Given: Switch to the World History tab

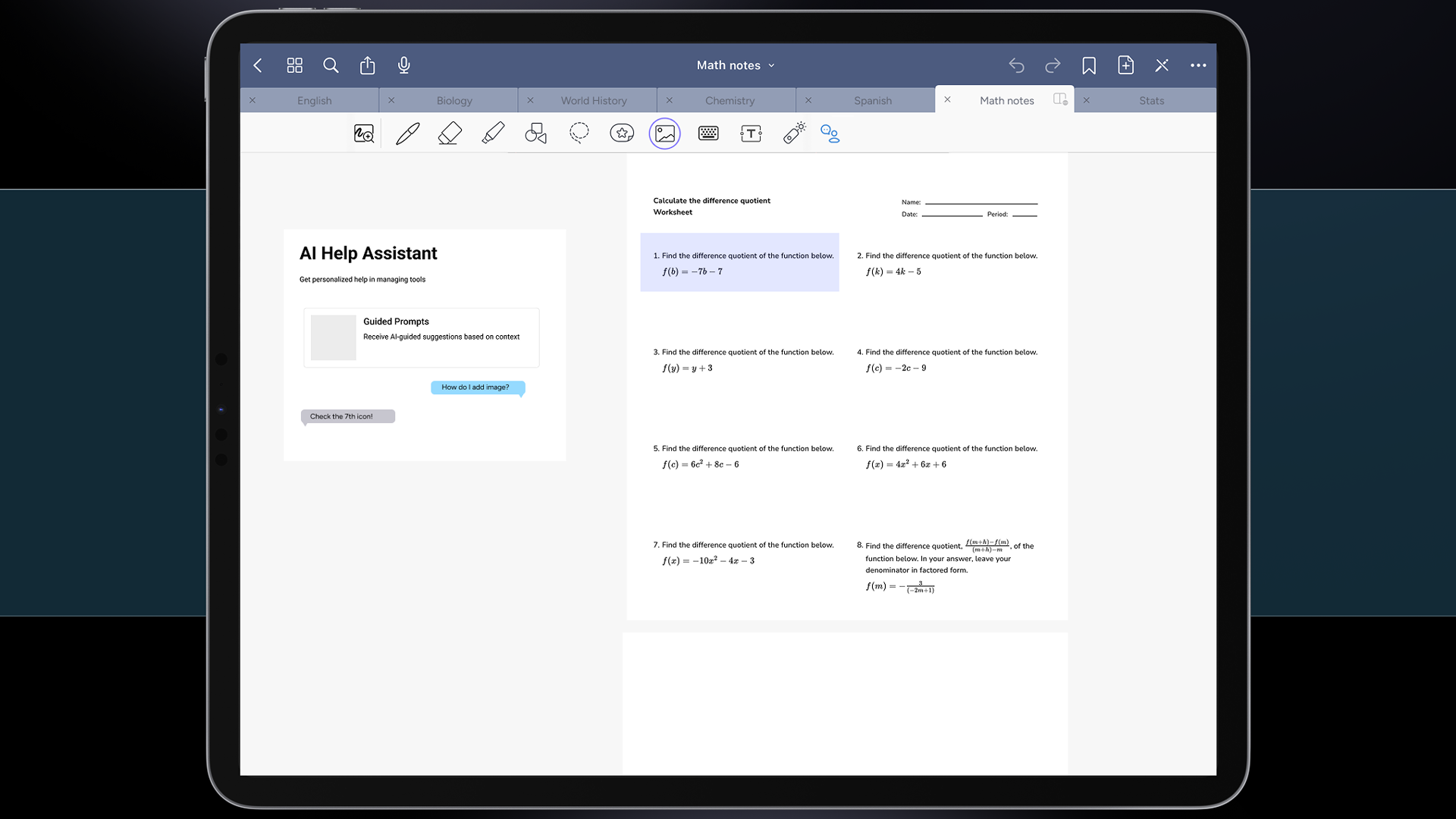Looking at the screenshot, I should click(x=594, y=100).
